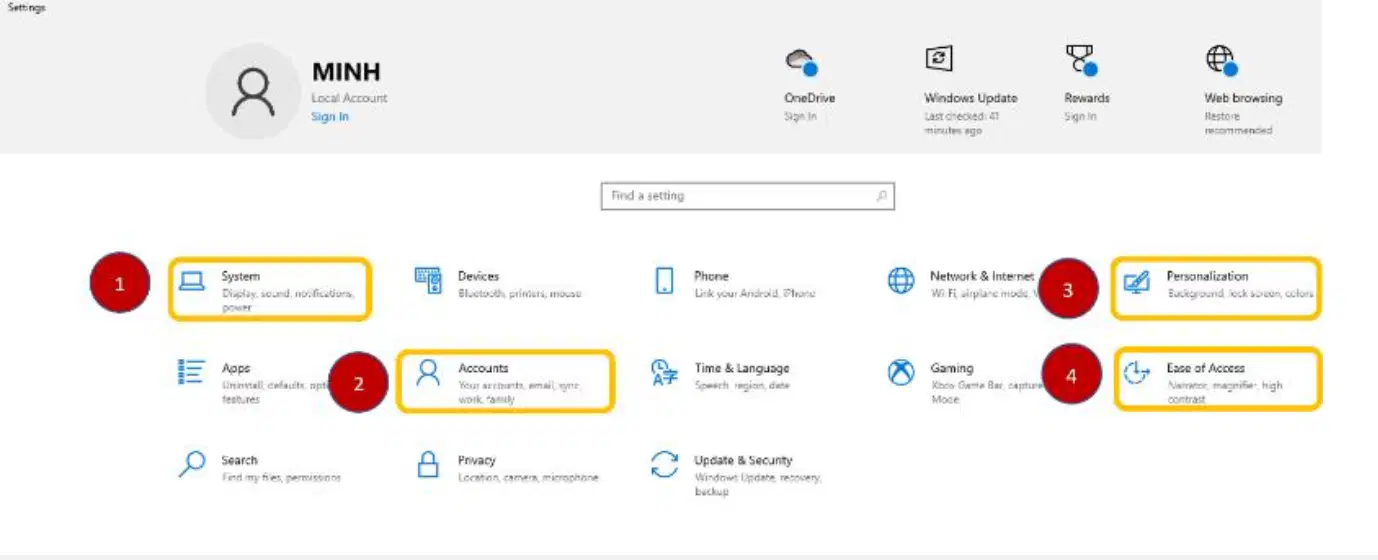Screen dimensions: 1378x560
Task: Open the Personalization paintbrush icon
Action: [1136, 281]
